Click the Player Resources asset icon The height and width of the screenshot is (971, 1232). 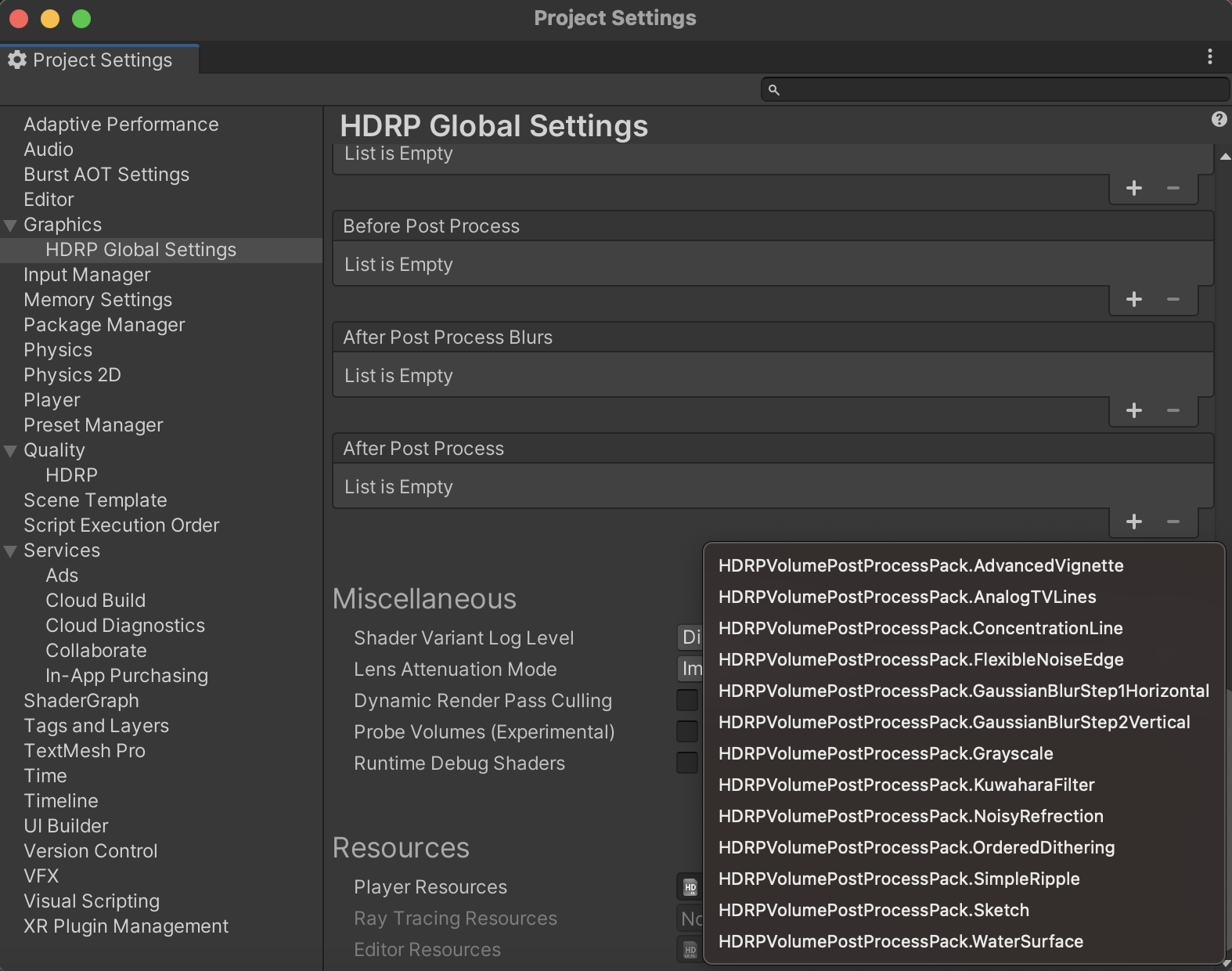click(690, 887)
